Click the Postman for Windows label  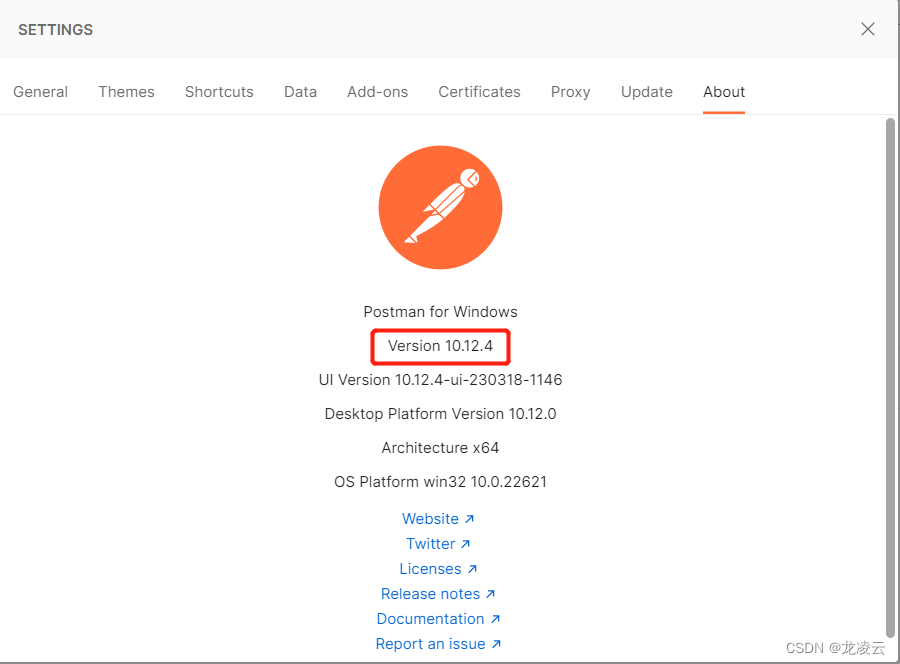pyautogui.click(x=440, y=312)
